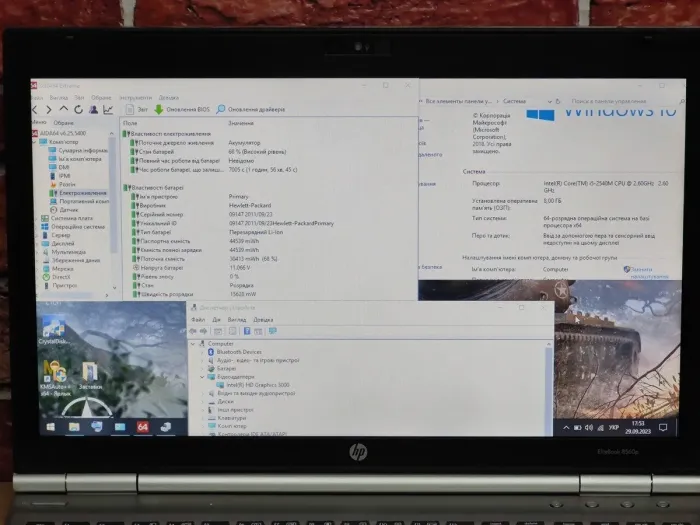Open AIDA64 from the taskbar icon
Image resolution: width=700 pixels, height=525 pixels.
(x=143, y=427)
